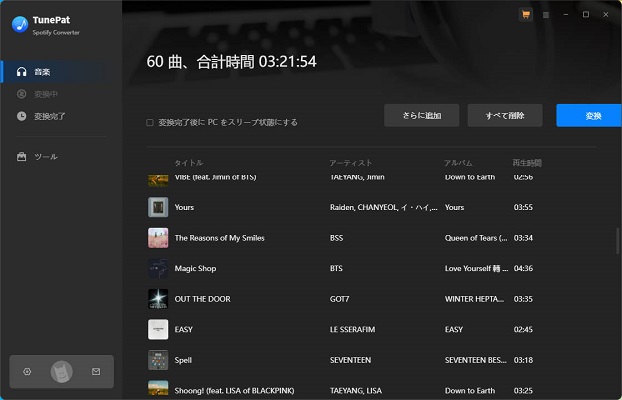
Task: Select the Shoong! album cover thumbnail
Action: (158, 388)
